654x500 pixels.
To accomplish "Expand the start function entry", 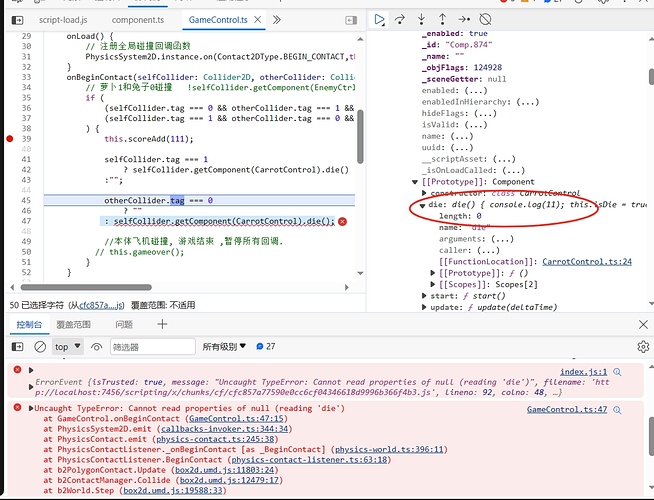I will tap(424, 296).
